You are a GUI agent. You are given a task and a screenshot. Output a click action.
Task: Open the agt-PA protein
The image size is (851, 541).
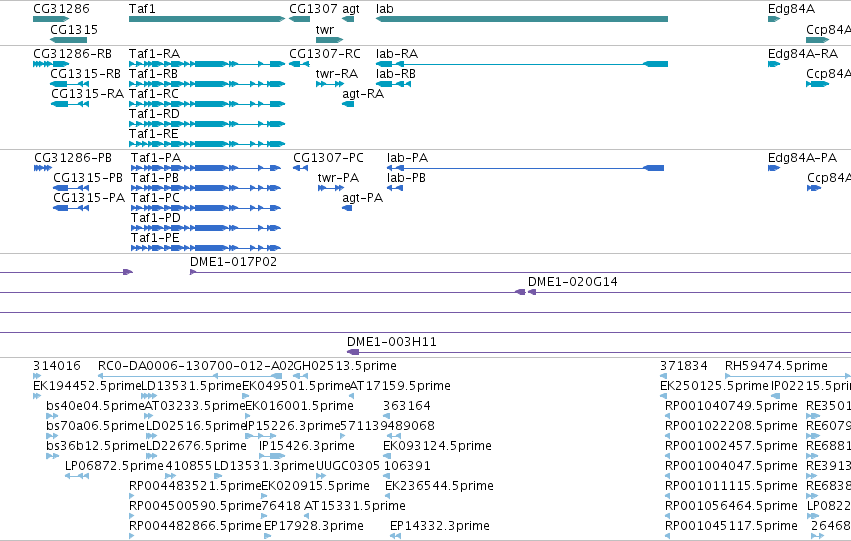tap(347, 208)
